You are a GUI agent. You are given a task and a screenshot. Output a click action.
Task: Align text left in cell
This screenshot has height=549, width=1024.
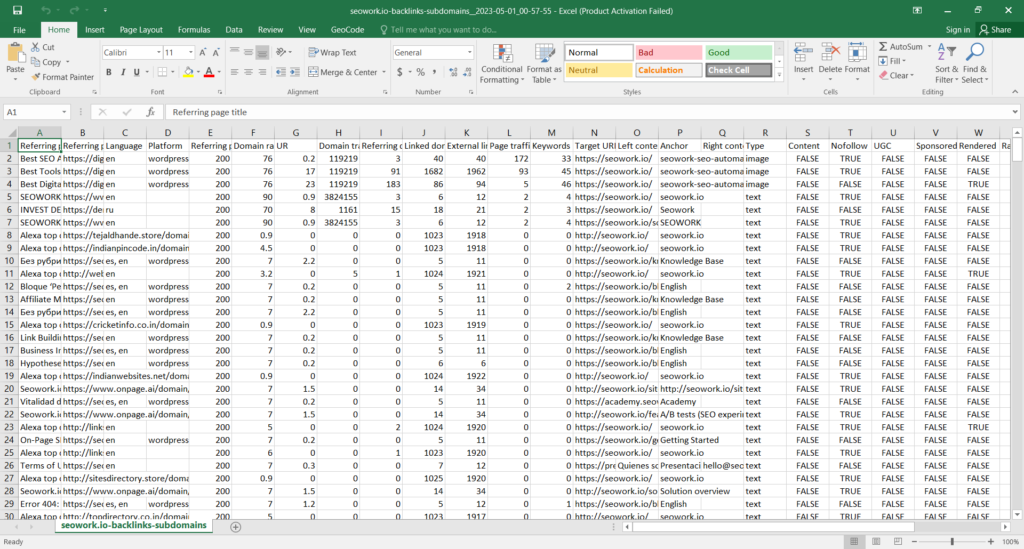coord(234,72)
